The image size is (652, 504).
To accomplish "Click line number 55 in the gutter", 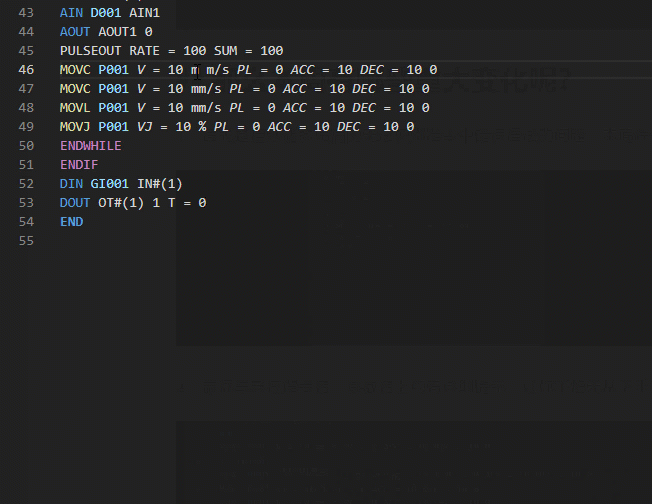I will pos(26,241).
